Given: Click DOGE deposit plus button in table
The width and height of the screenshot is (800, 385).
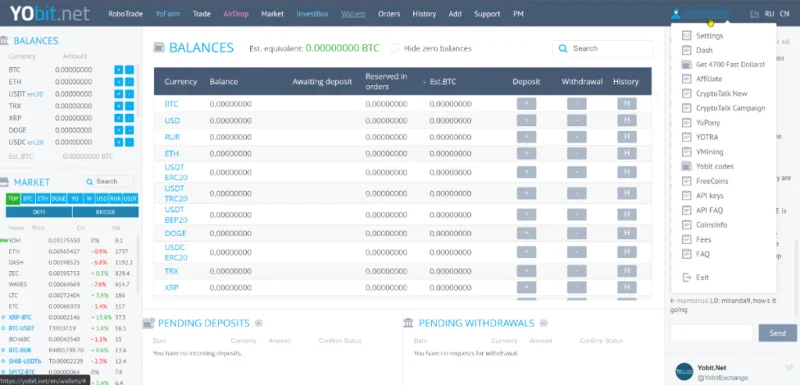Looking at the screenshot, I should point(526,233).
